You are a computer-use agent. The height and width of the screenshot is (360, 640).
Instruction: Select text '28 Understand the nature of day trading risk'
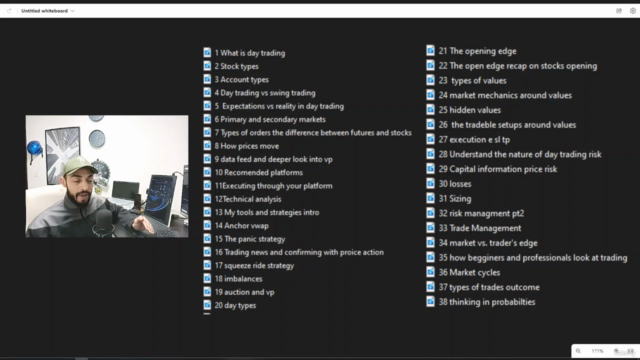pyautogui.click(x=520, y=154)
